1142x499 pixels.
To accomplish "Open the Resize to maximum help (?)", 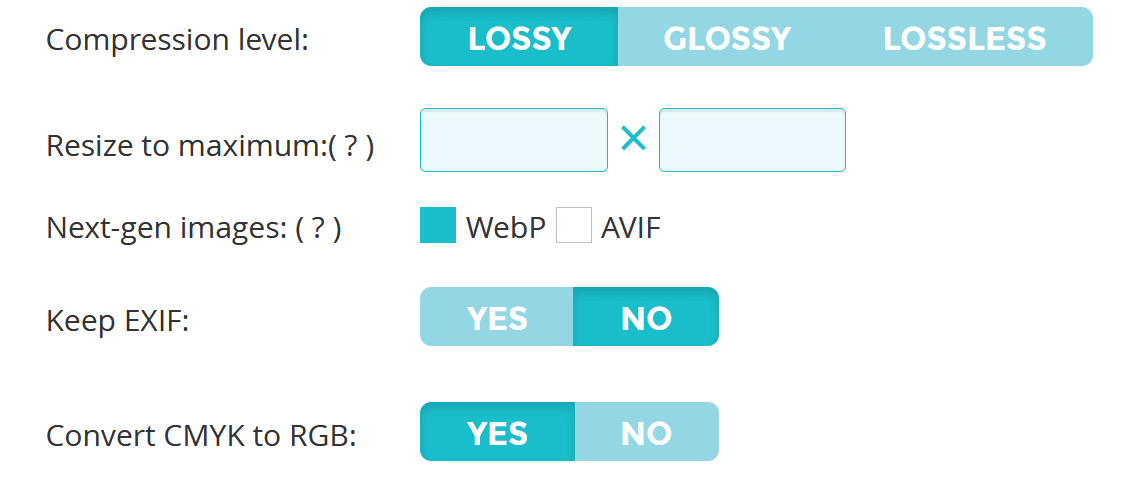I will (x=351, y=147).
